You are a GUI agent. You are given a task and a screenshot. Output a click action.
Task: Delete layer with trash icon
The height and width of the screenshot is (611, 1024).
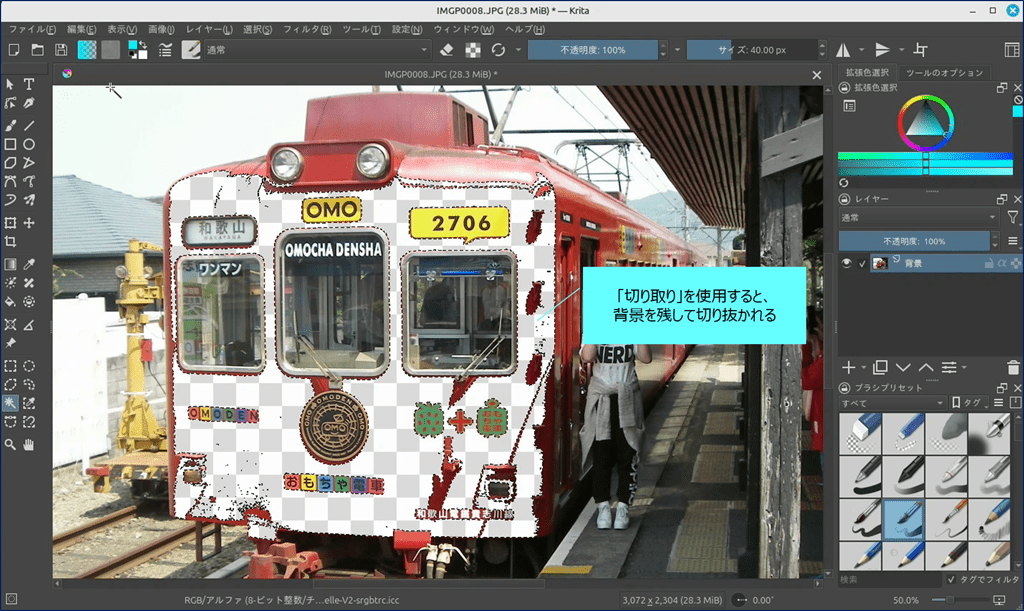coord(1014,368)
